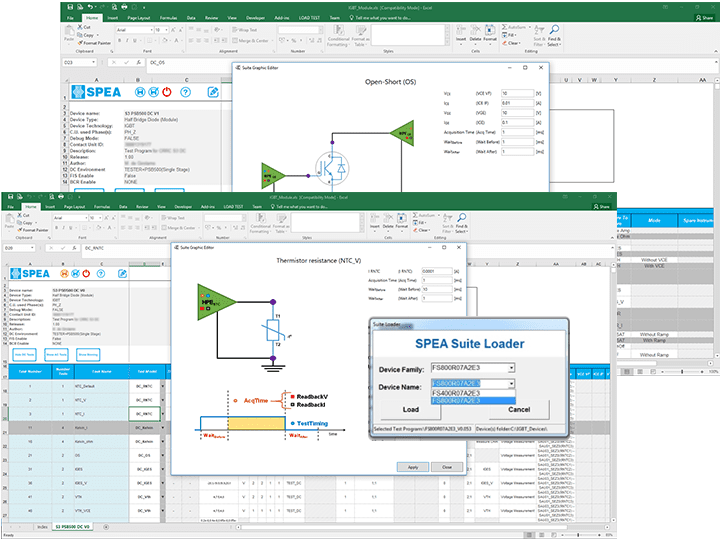Pick highlighted FS800R07A2E3 in the Device Name list
Screen dimensions: 720x540
[473, 401]
